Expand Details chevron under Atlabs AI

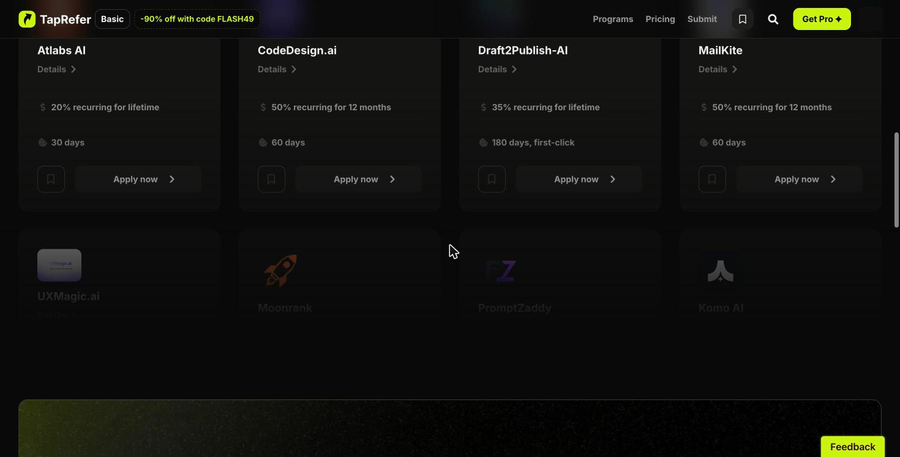(x=73, y=69)
